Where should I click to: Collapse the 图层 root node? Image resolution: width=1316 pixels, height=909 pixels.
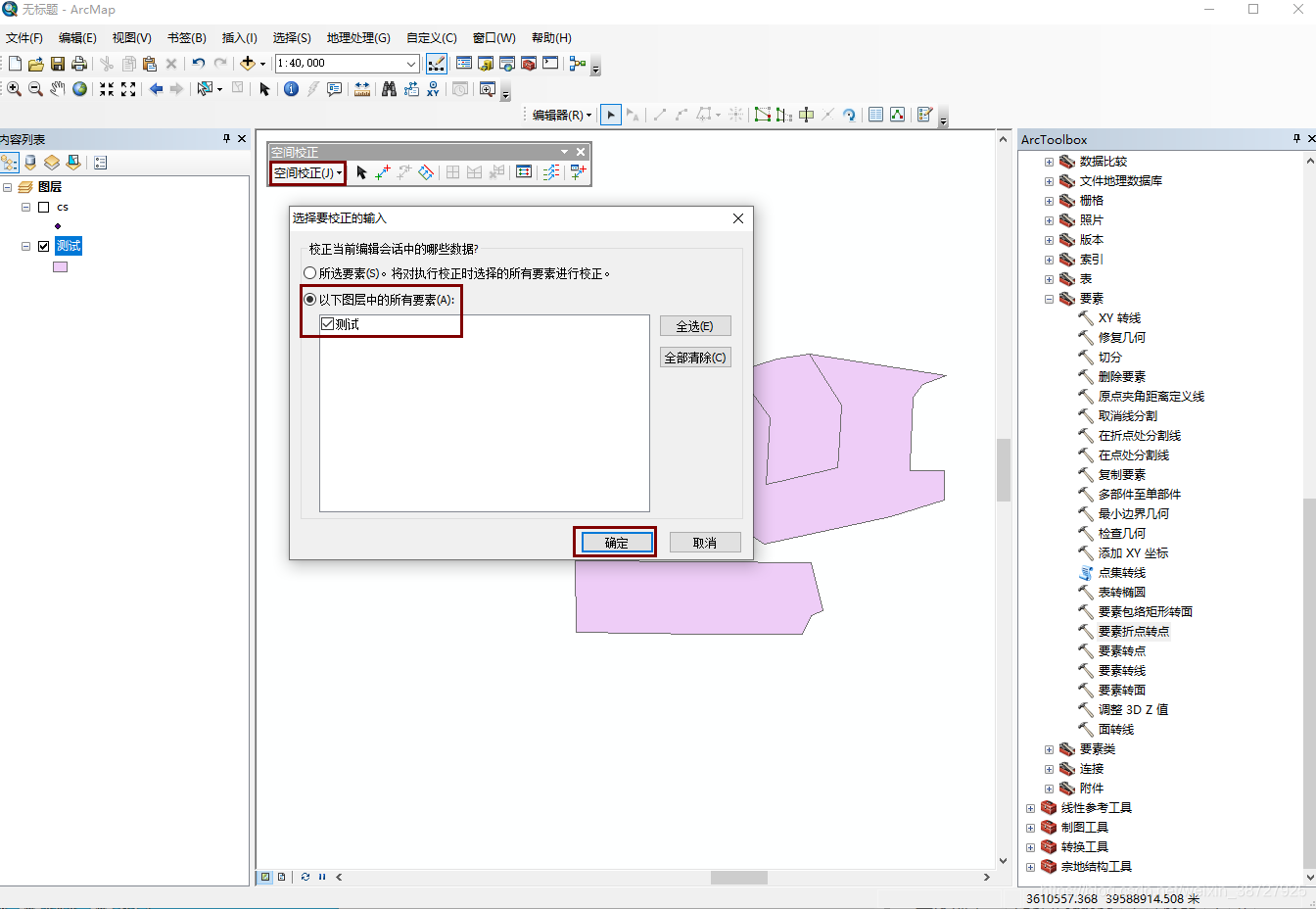[8, 187]
